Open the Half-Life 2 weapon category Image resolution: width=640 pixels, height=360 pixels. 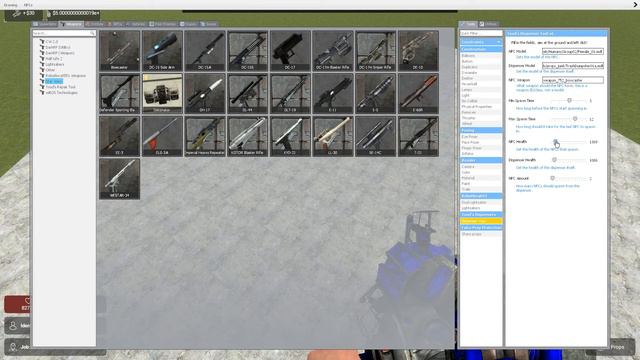point(53,59)
